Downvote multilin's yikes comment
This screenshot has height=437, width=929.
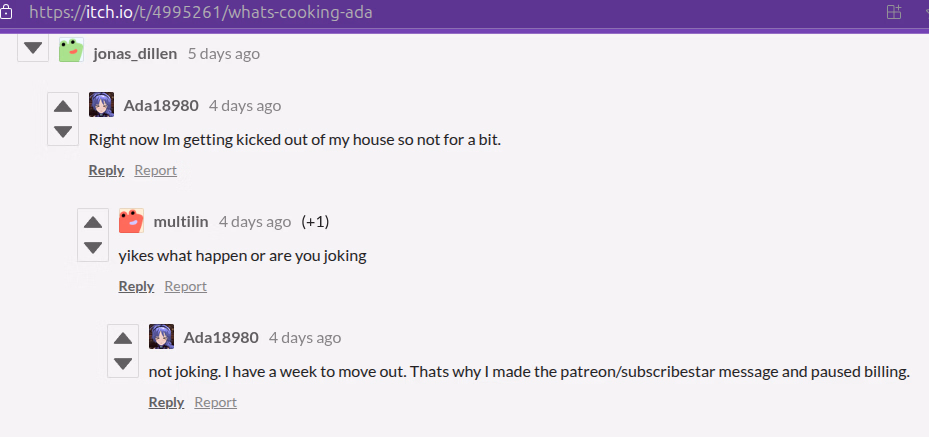tap(93, 247)
